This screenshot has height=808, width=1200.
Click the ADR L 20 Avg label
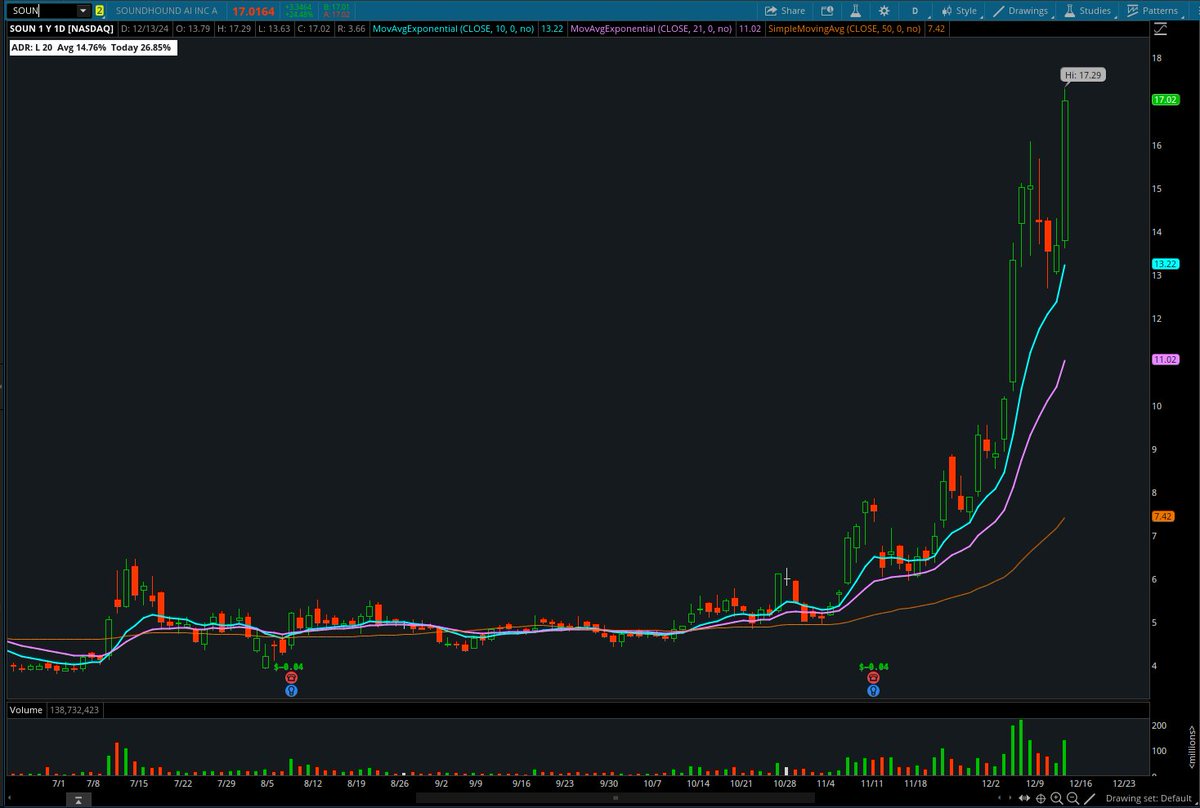pyautogui.click(x=92, y=47)
